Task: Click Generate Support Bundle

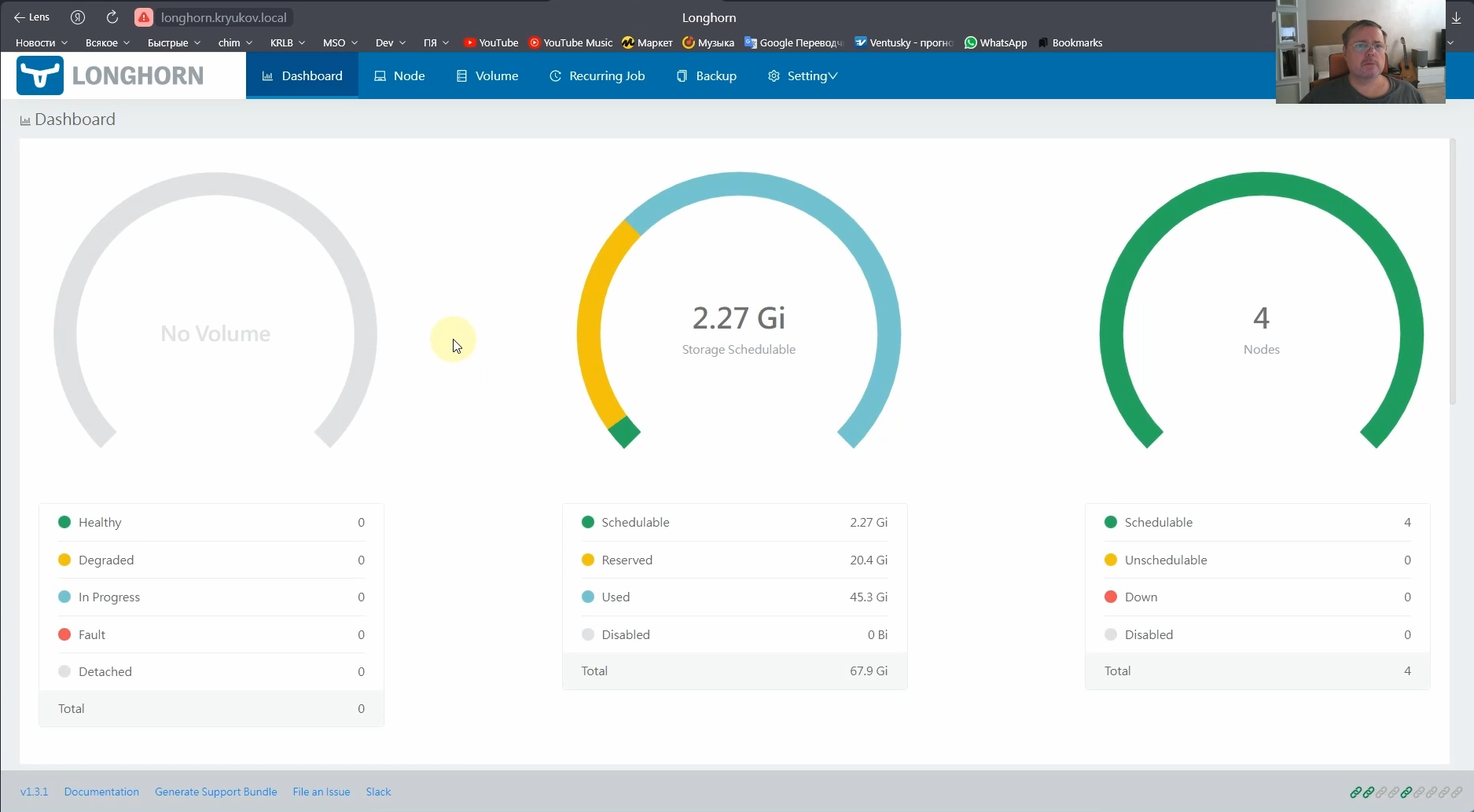Action: click(216, 792)
